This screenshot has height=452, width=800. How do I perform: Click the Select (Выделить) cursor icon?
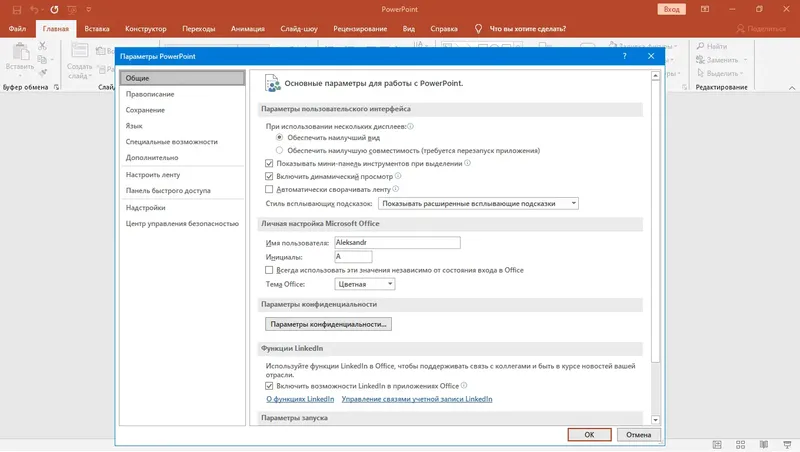click(701, 73)
